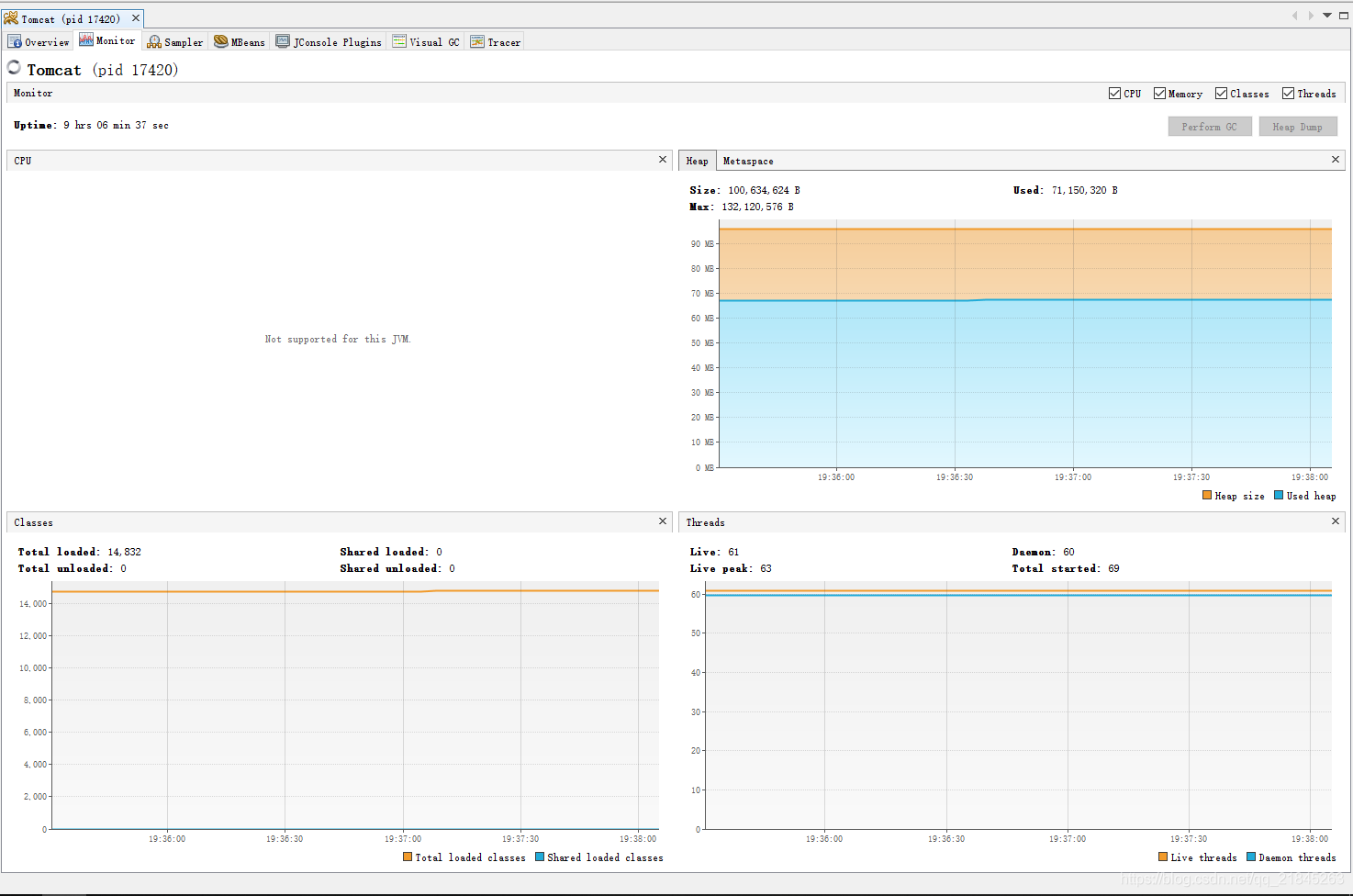Click the heap Used value 71,150,320 B
Screen dimensions: 1353x896
(1085, 190)
